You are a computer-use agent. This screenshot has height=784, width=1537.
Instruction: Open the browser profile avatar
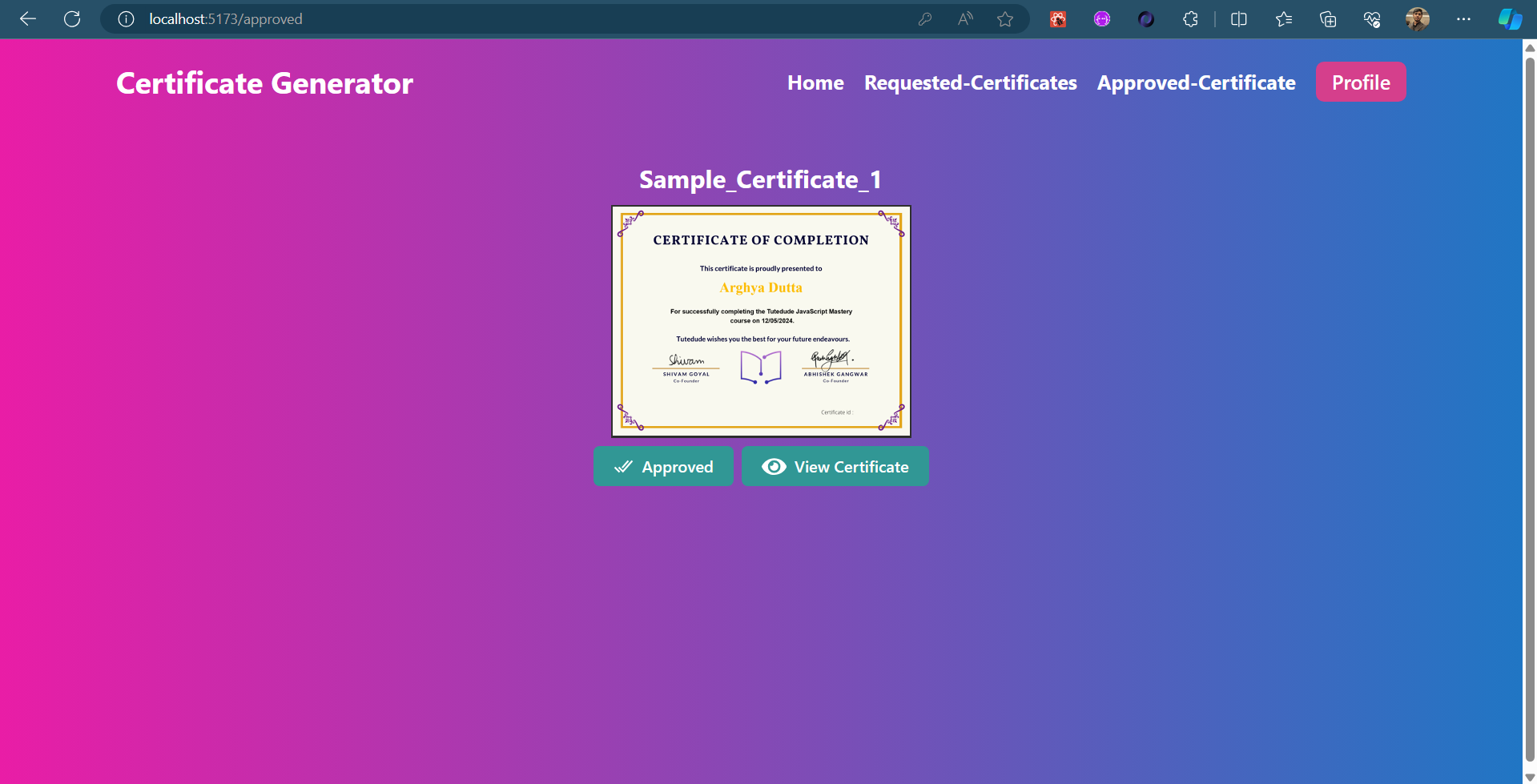[x=1417, y=19]
